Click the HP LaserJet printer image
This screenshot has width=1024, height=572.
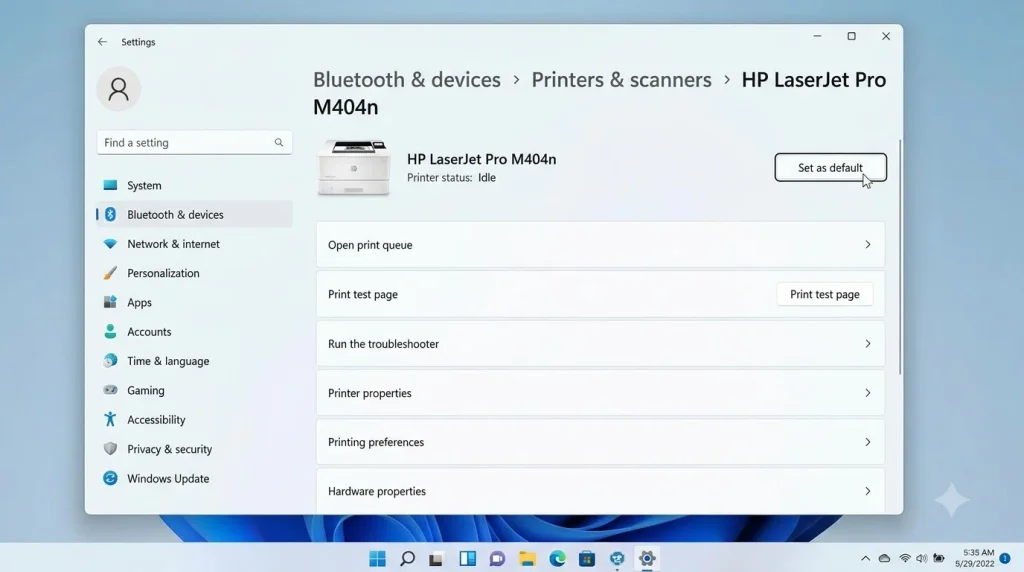click(354, 168)
